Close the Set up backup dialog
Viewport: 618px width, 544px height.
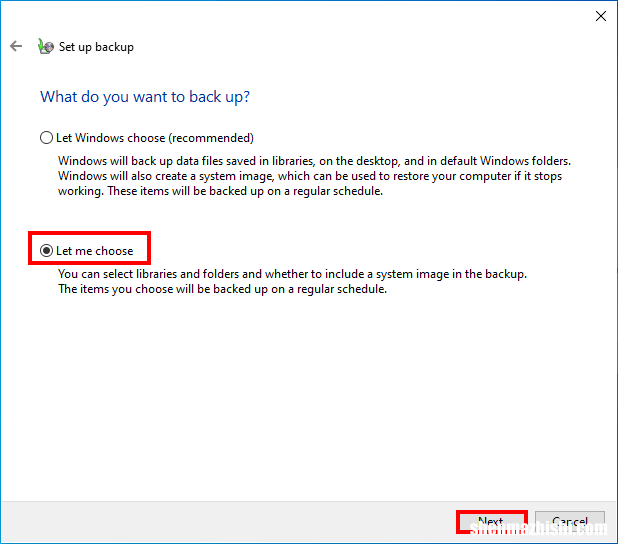tap(601, 16)
